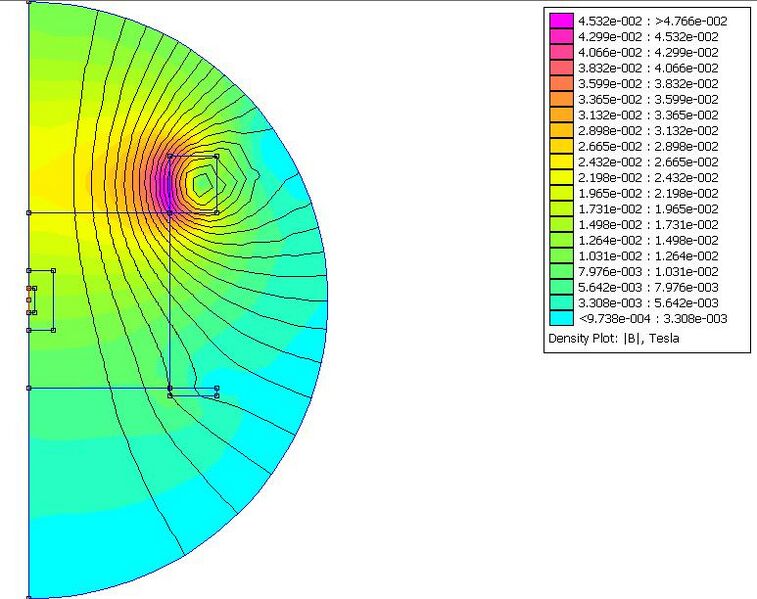Select the swatch beside 4.299e-002 : 4.532e-002
This screenshot has height=599, width=757.
(x=560, y=36)
